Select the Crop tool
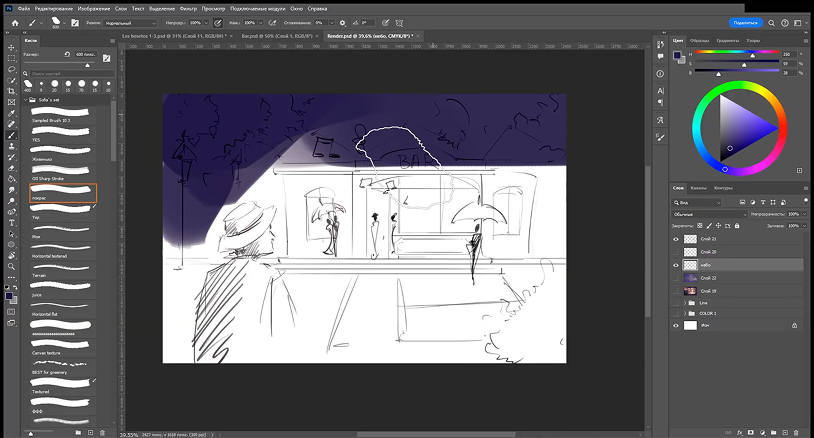This screenshot has width=814, height=438. point(11,91)
